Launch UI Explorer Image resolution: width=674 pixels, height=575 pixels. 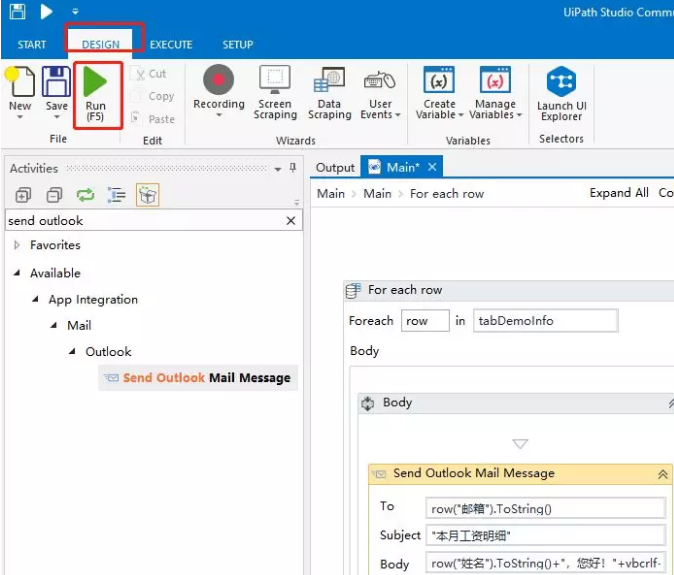tap(561, 94)
